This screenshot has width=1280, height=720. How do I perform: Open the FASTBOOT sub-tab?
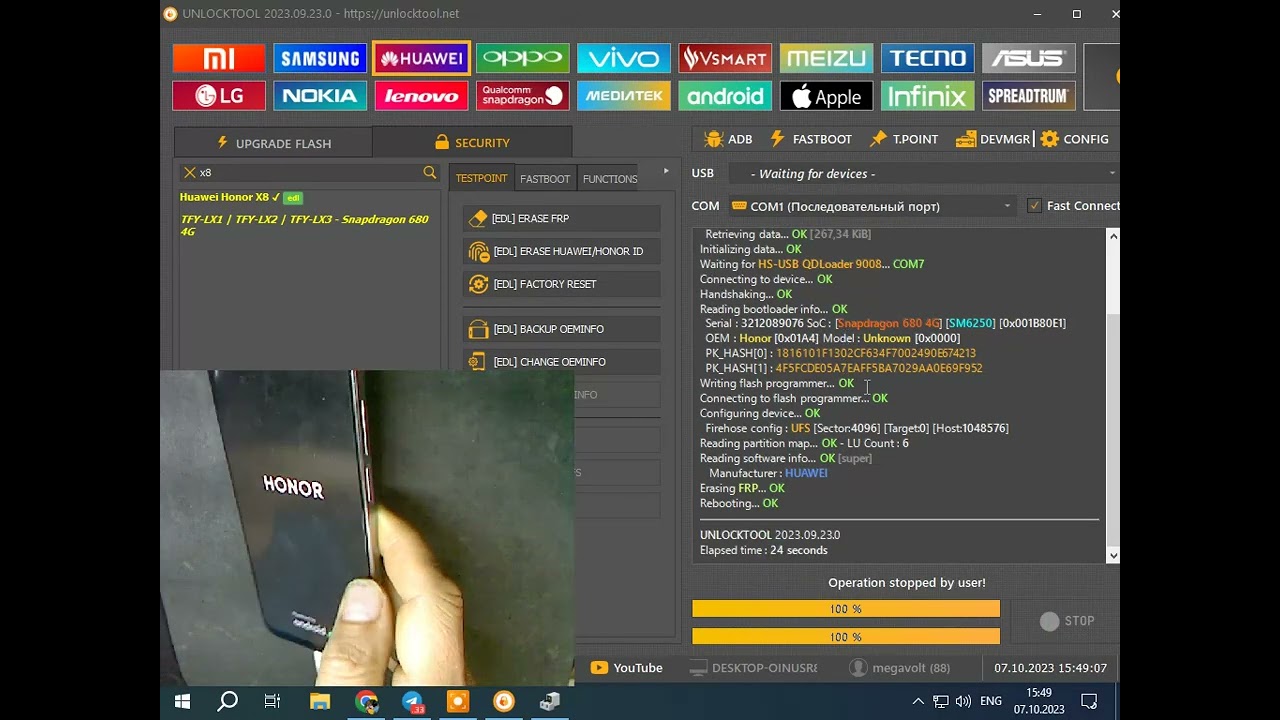coord(545,179)
